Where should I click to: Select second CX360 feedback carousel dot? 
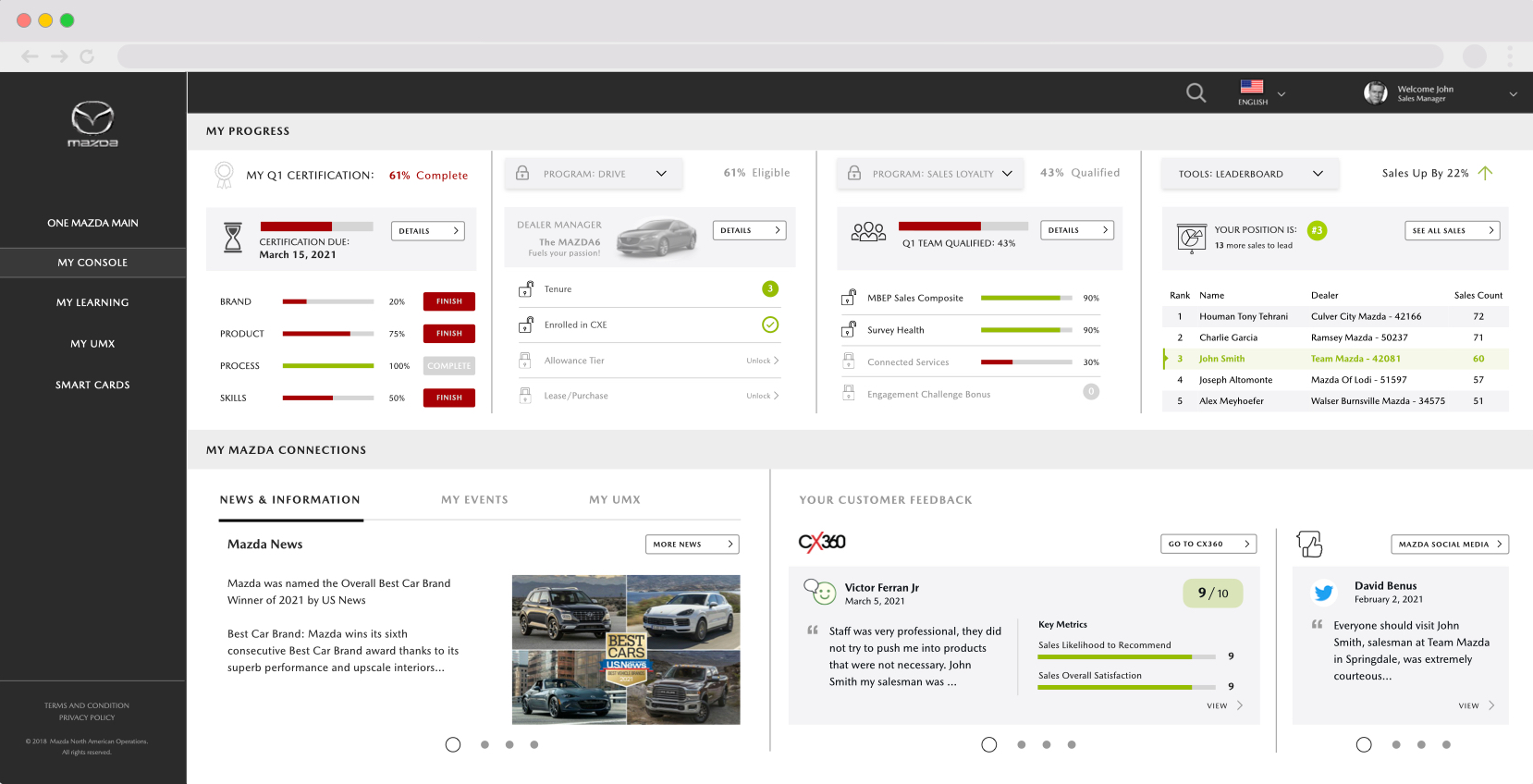(1022, 744)
